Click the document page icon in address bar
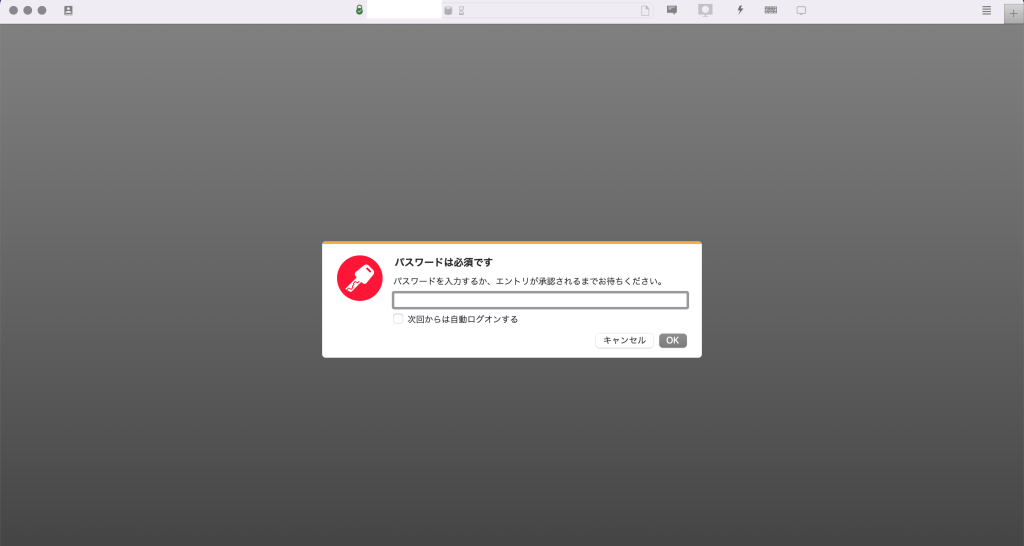Image resolution: width=1024 pixels, height=546 pixels. (x=645, y=10)
